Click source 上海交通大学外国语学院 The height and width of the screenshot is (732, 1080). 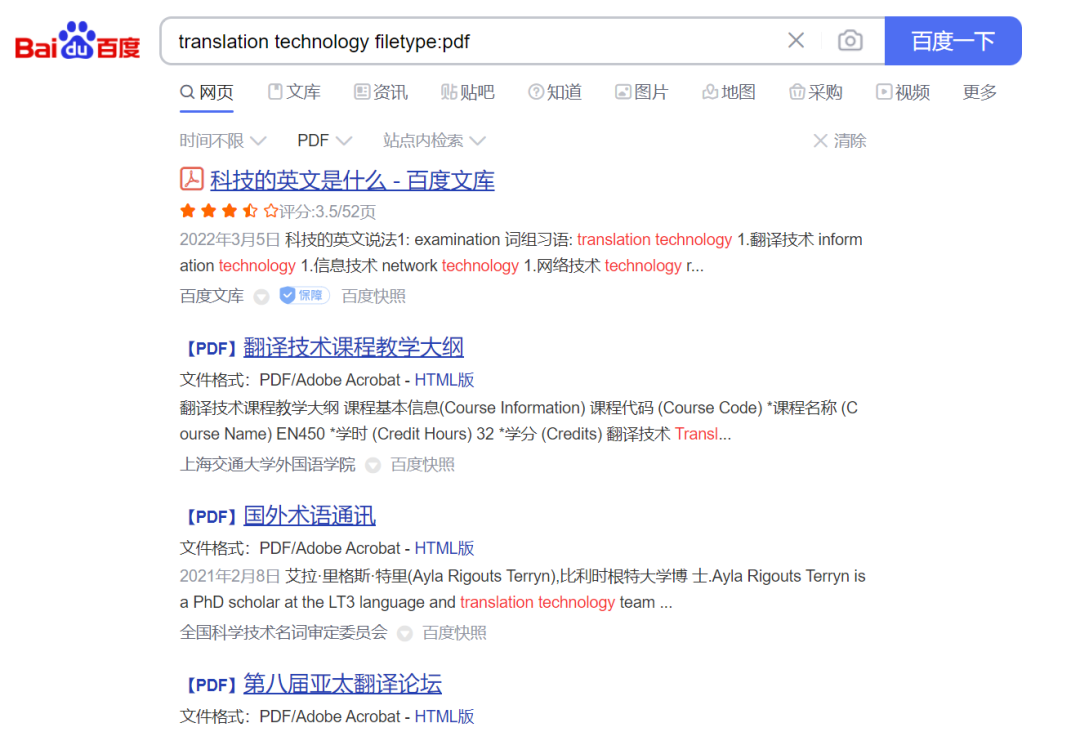(267, 465)
